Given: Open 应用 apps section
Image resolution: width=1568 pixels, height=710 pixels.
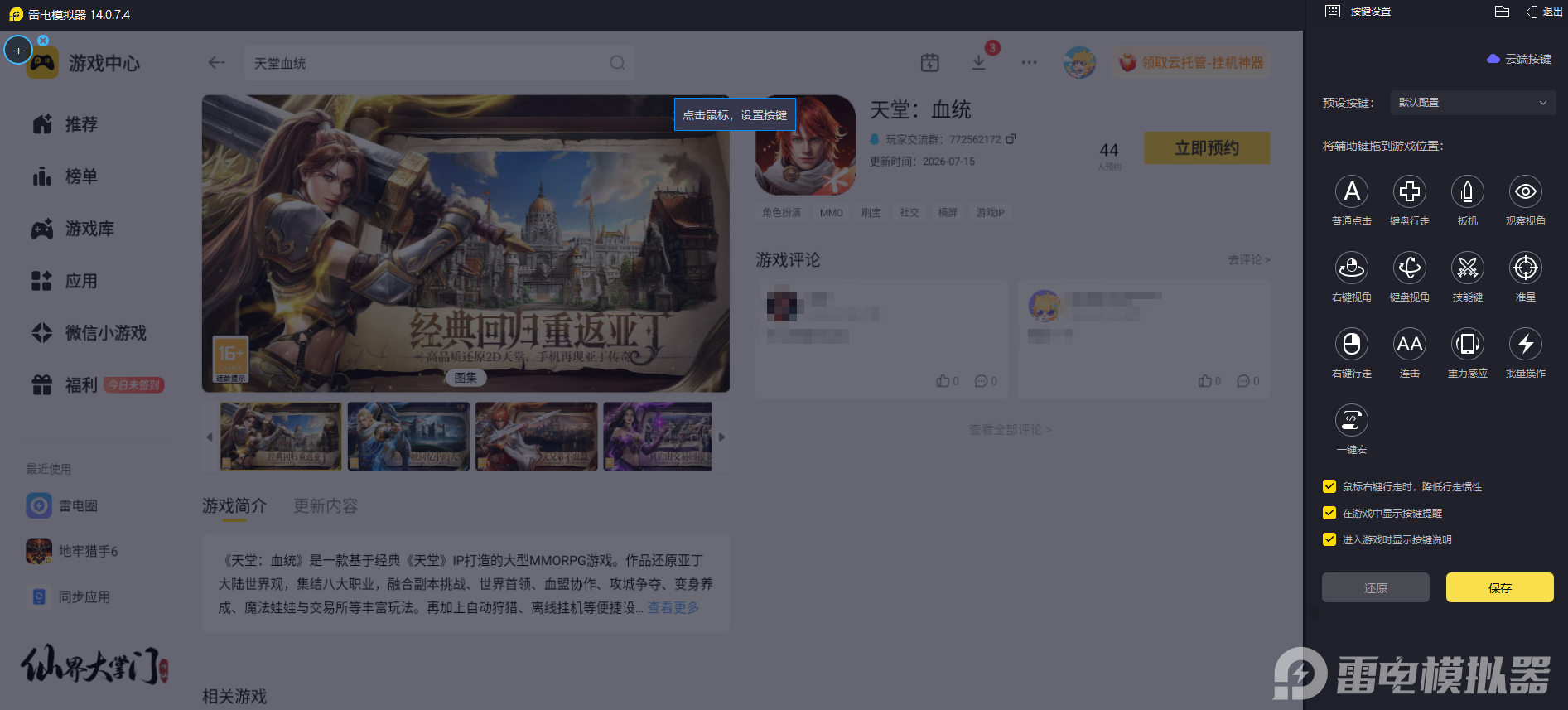Looking at the screenshot, I should click(x=65, y=281).
